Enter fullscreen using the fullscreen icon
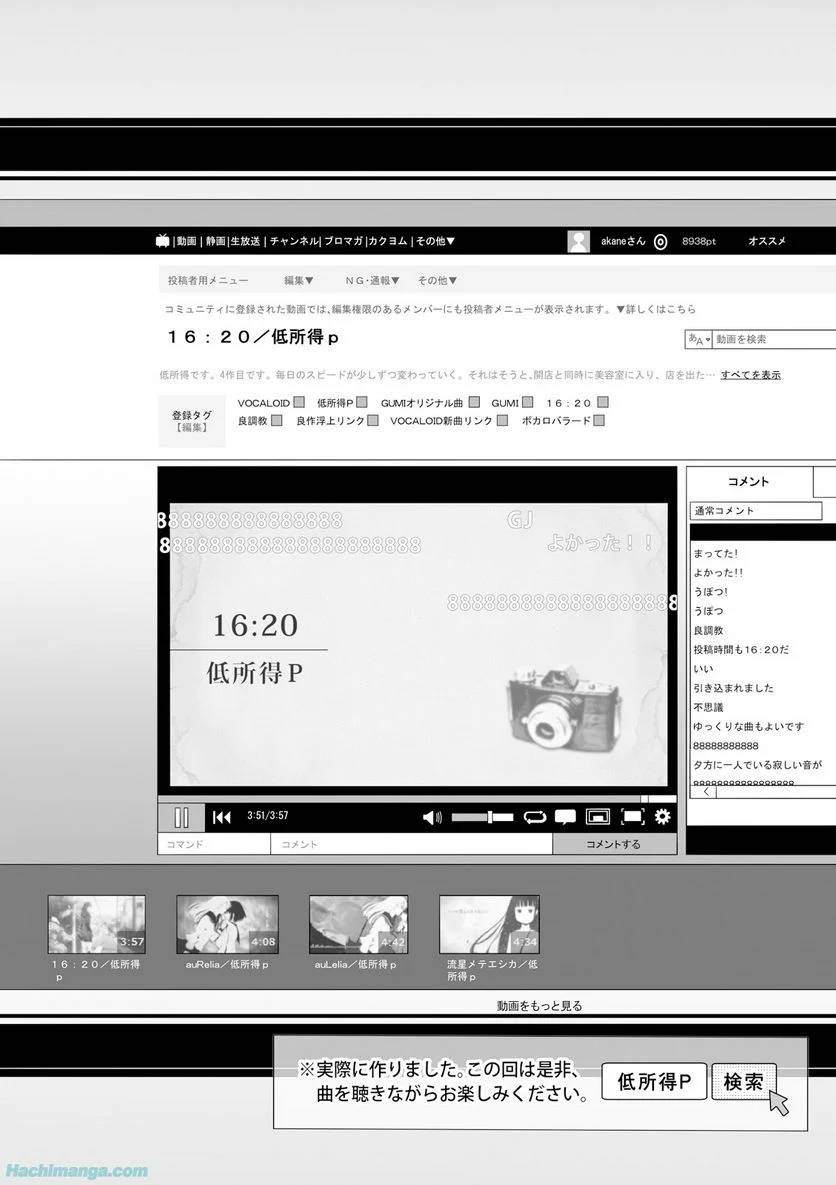 [x=632, y=817]
